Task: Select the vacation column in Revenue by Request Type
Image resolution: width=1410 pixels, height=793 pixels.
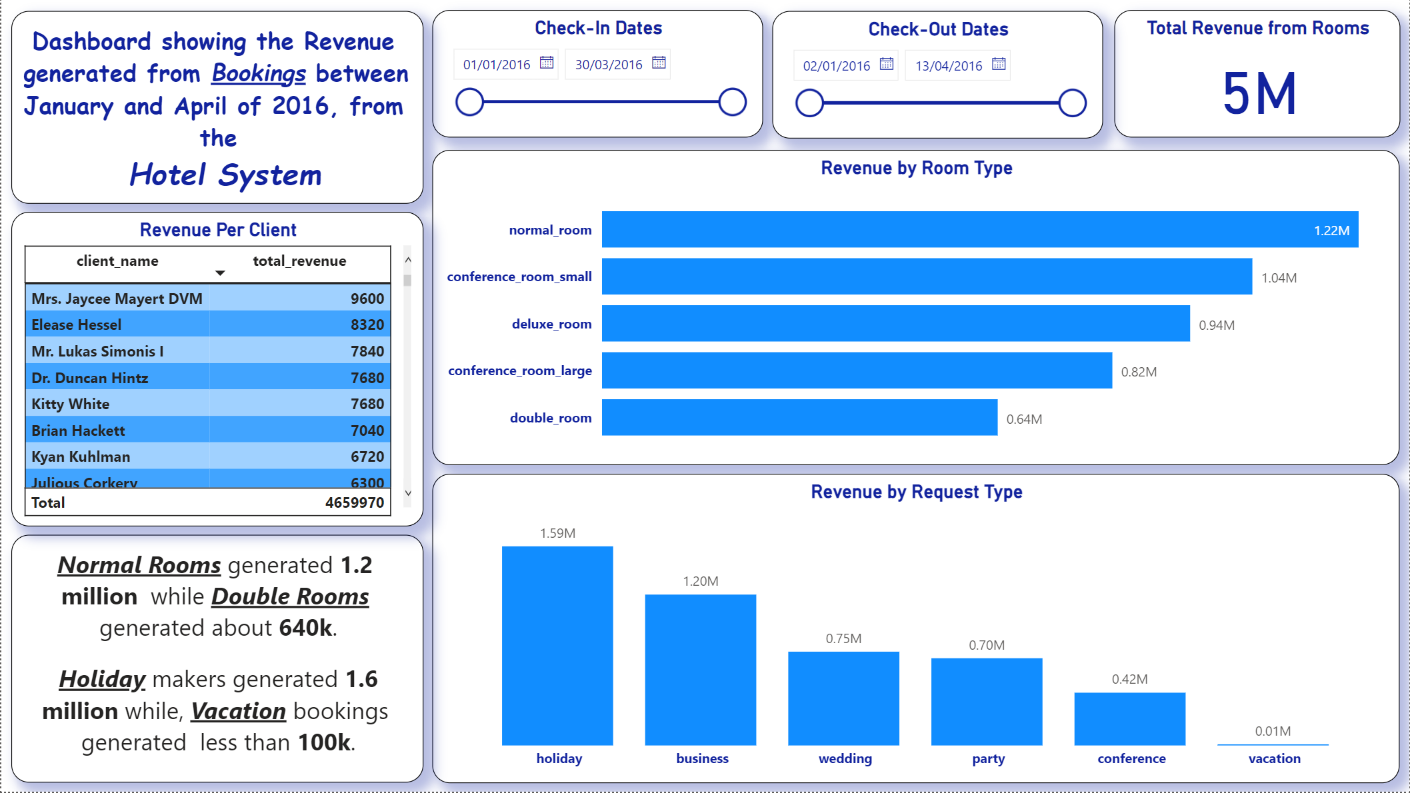Action: 1272,742
